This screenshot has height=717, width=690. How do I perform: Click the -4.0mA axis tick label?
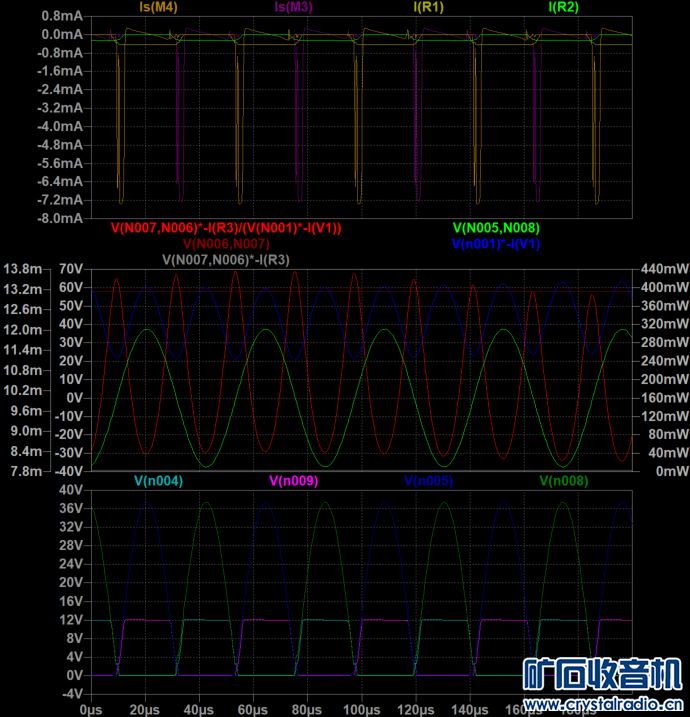click(60, 127)
